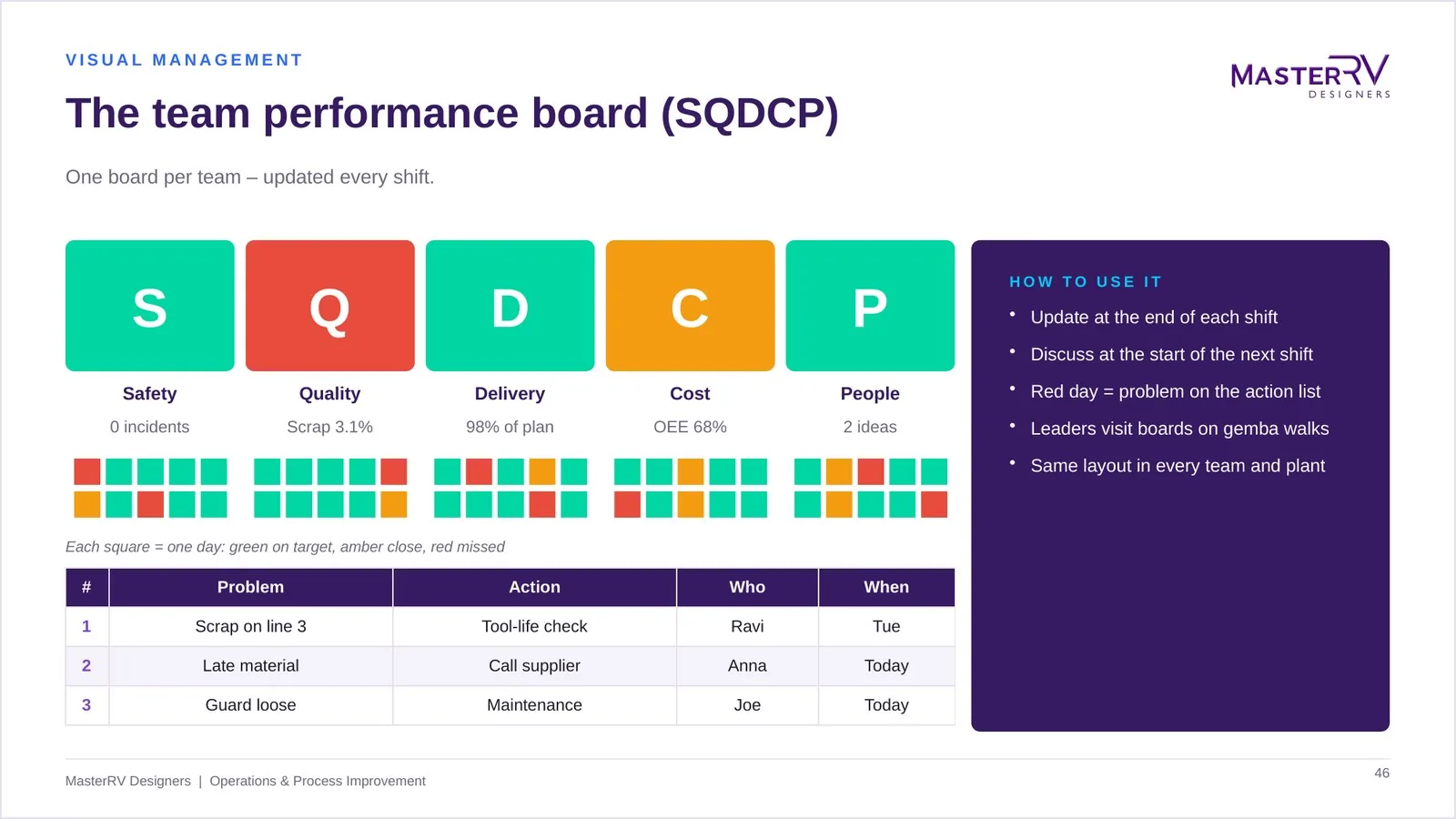1456x819 pixels.
Task: Select the slide title 'The team performance board (SQDCP)'
Action: [452, 114]
